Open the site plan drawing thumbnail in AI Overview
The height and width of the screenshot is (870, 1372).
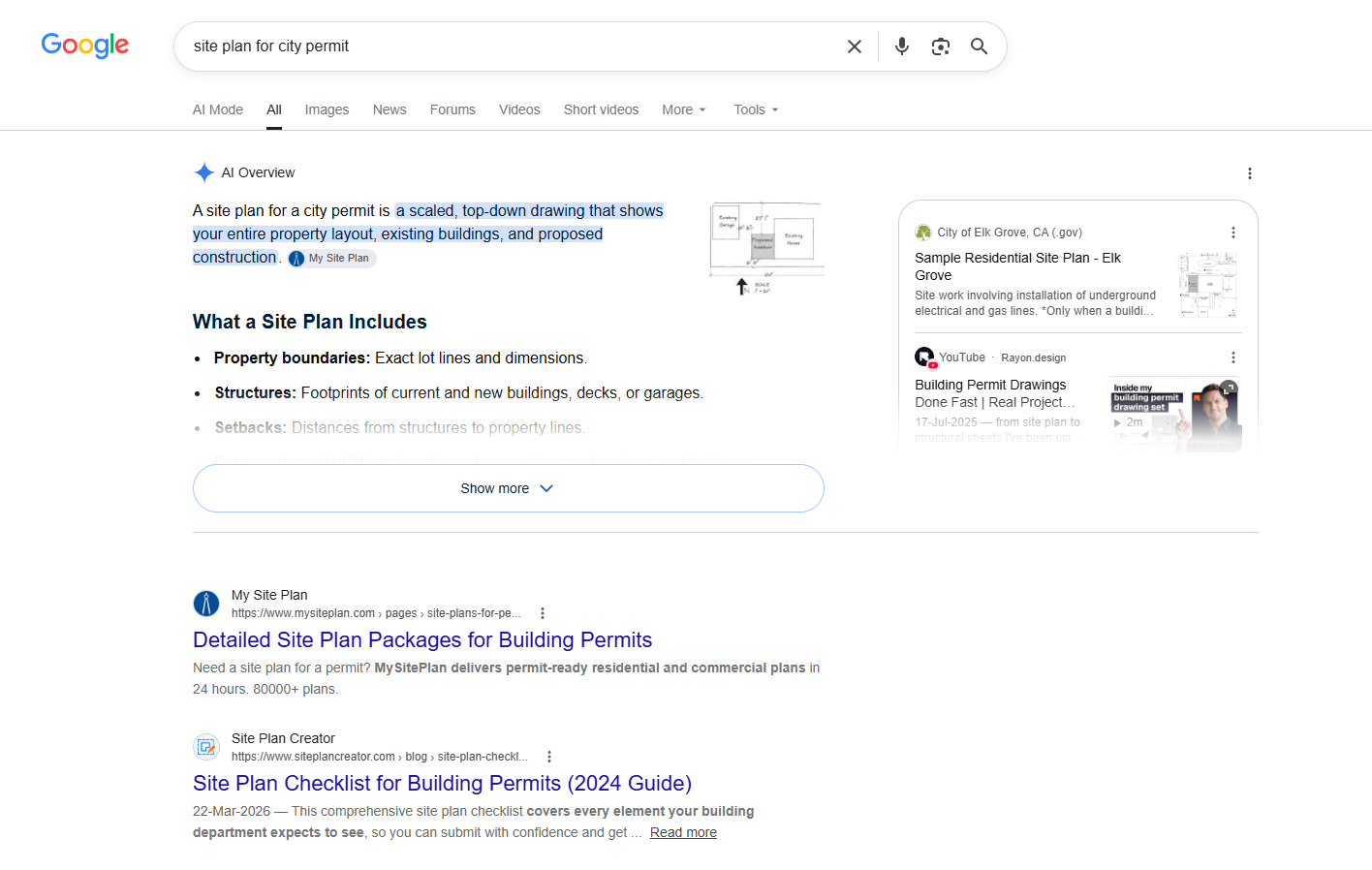coord(766,249)
